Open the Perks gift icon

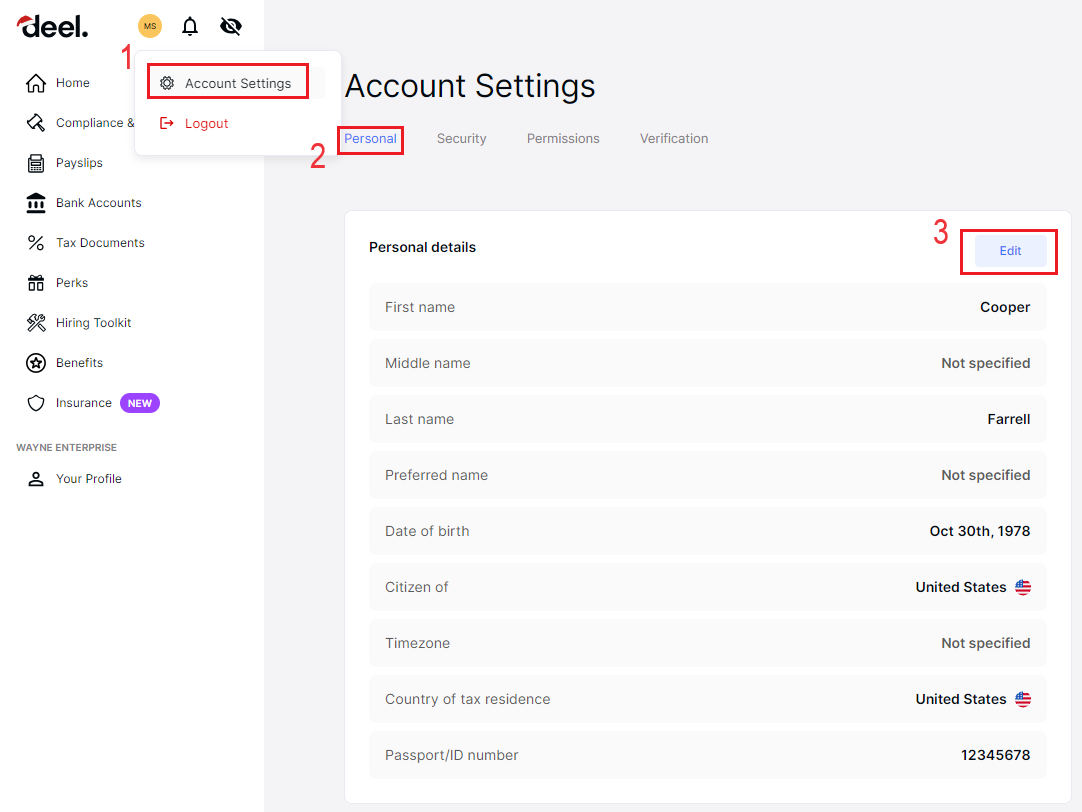(35, 282)
